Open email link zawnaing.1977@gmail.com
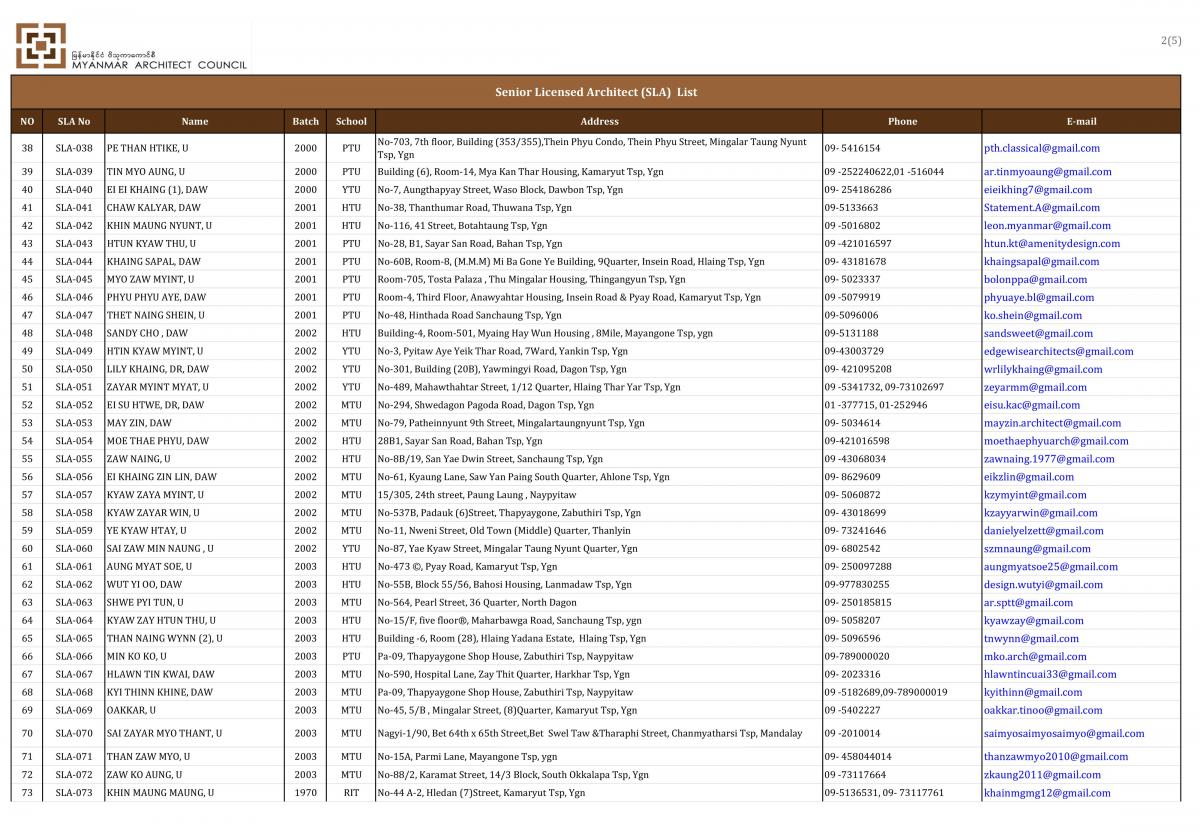This screenshot has width=1200, height=833. click(x=1048, y=459)
